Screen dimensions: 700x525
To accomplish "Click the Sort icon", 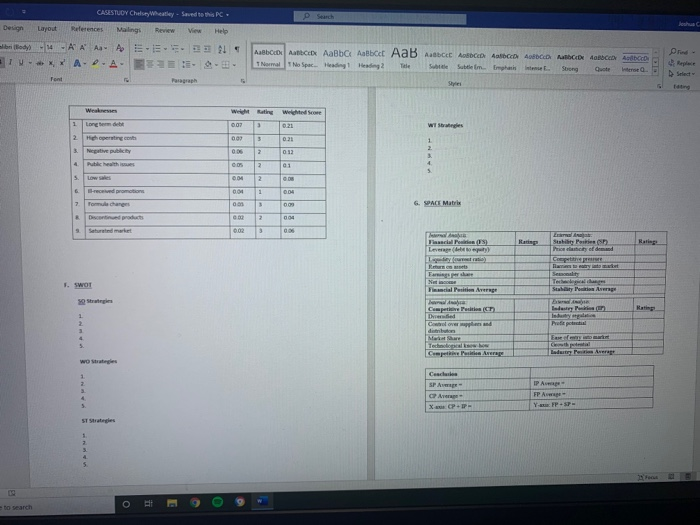I will [x=222, y=49].
